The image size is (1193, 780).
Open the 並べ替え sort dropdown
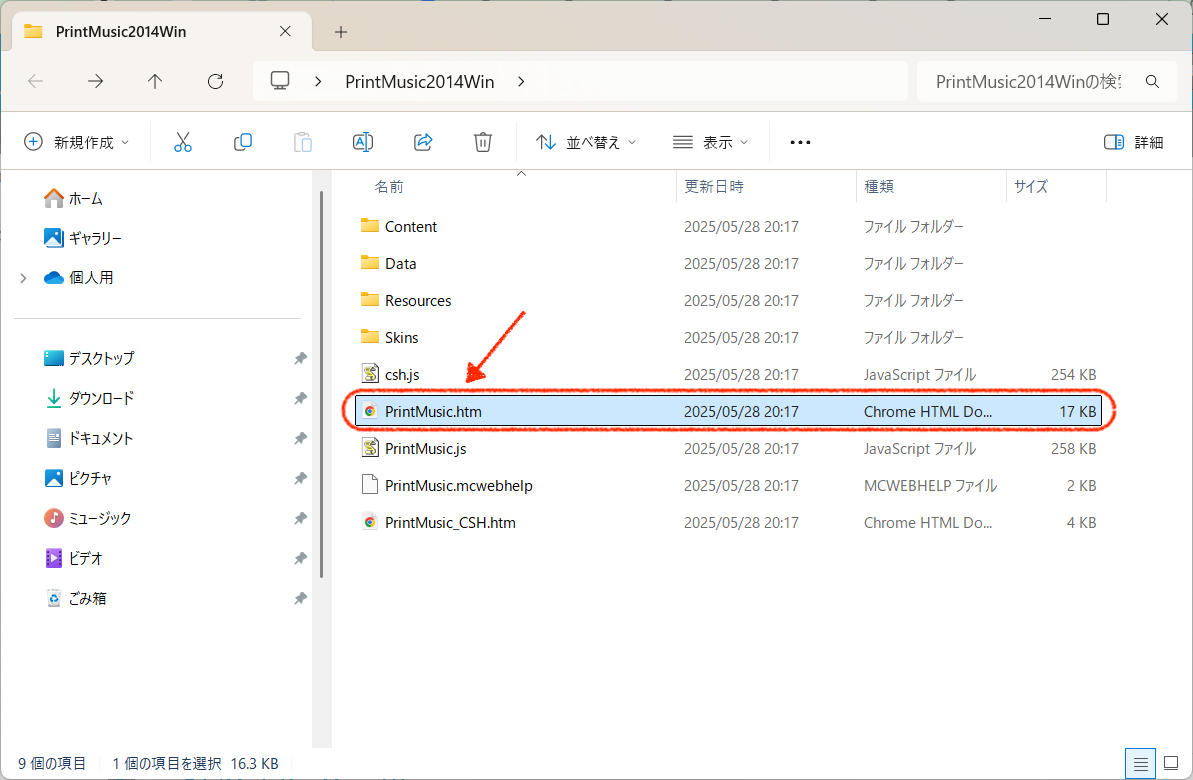click(586, 142)
